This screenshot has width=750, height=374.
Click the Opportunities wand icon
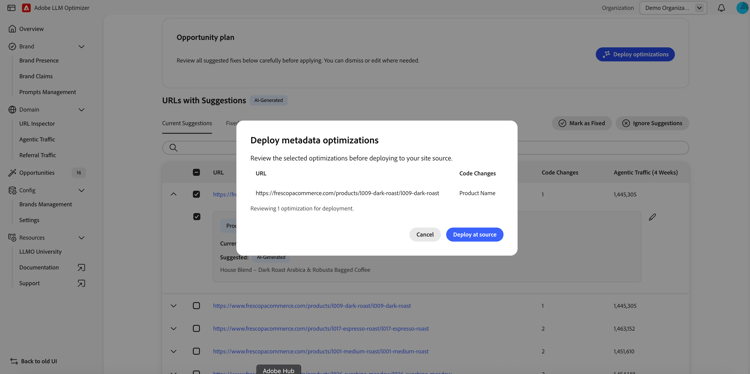12,173
